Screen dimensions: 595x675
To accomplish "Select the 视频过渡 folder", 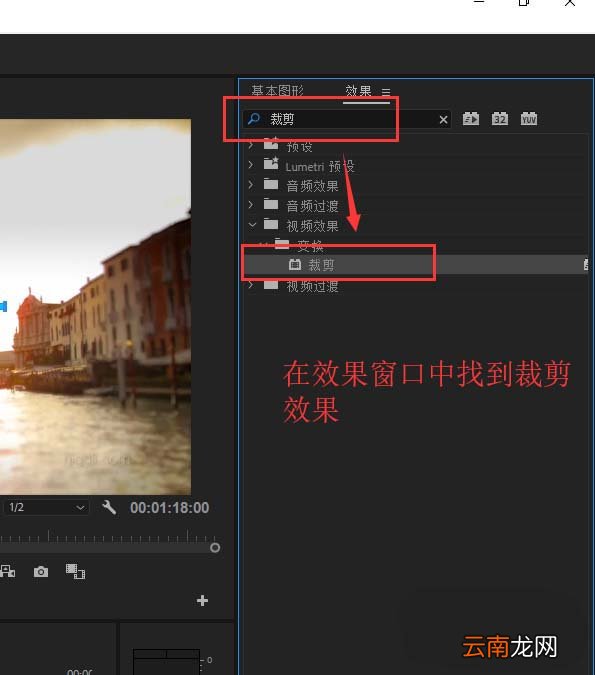I will (415, 285).
